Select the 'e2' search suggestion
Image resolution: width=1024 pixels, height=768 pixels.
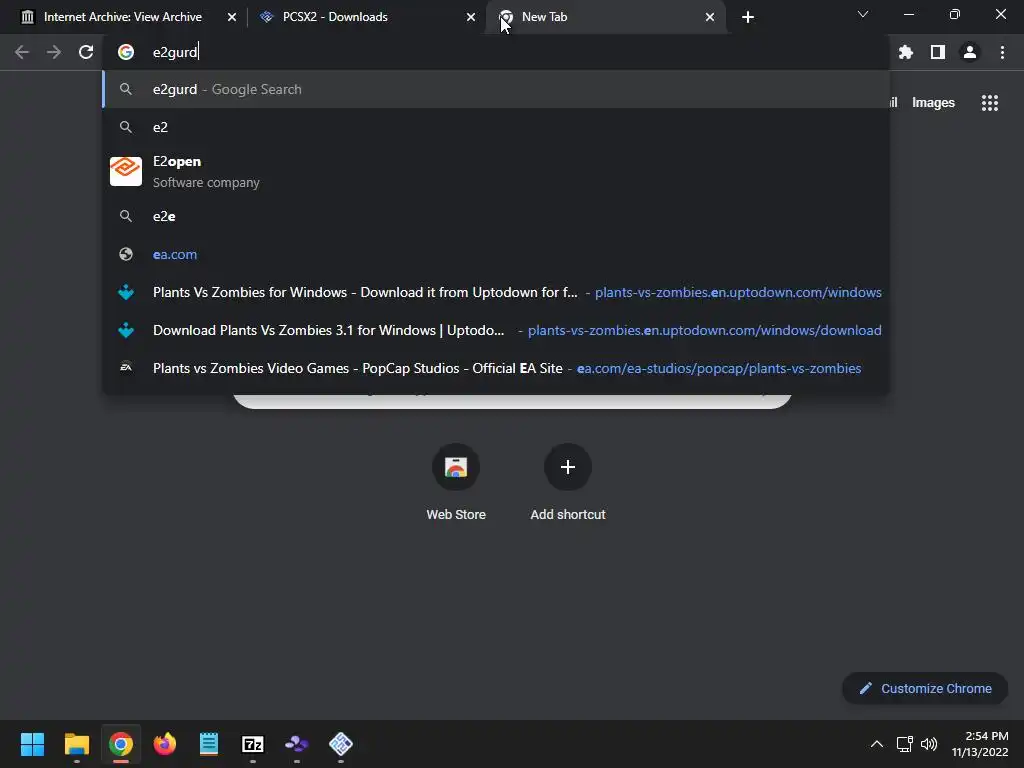click(x=496, y=127)
